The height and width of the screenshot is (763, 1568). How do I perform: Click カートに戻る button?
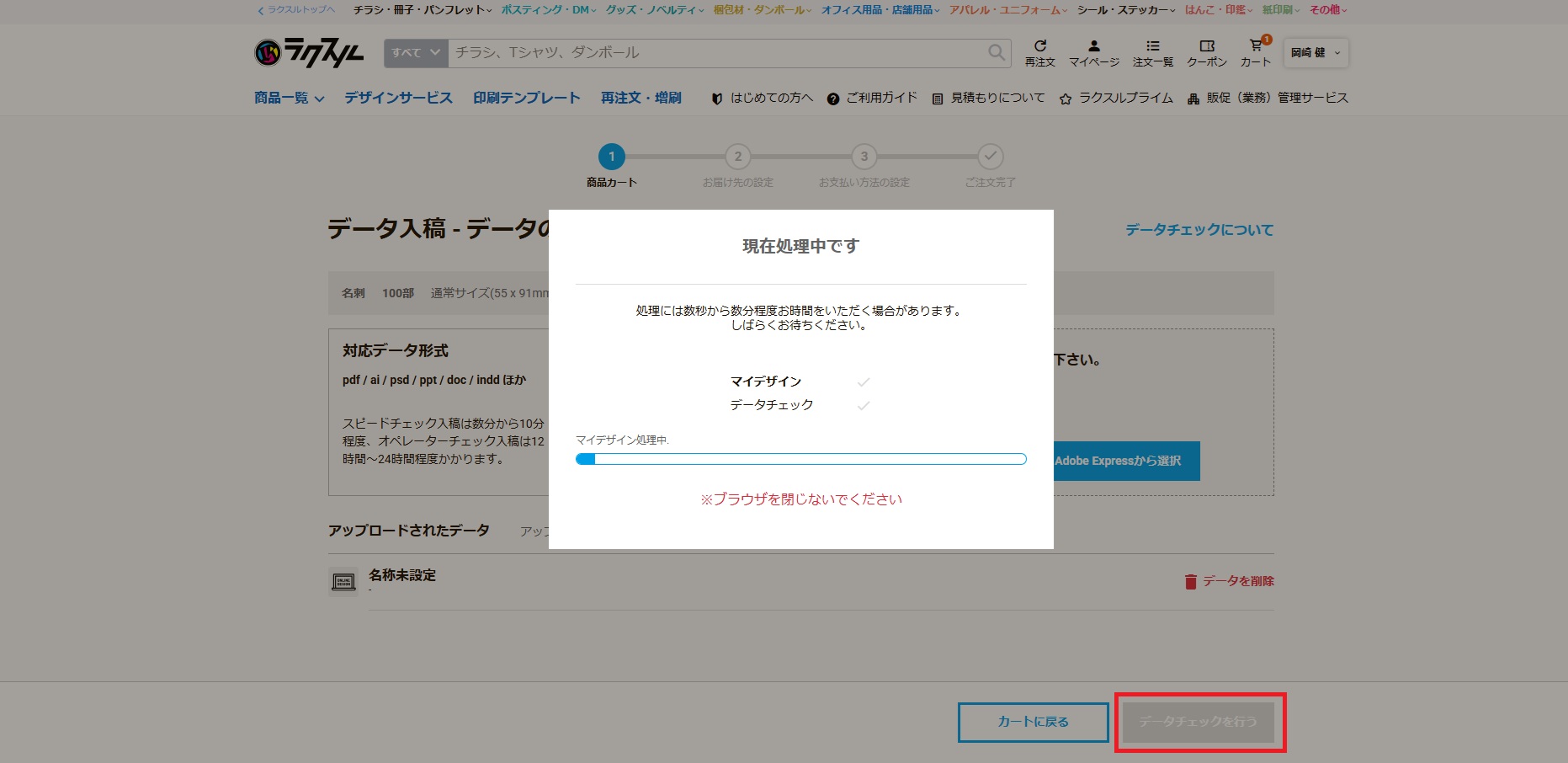[x=1033, y=722]
